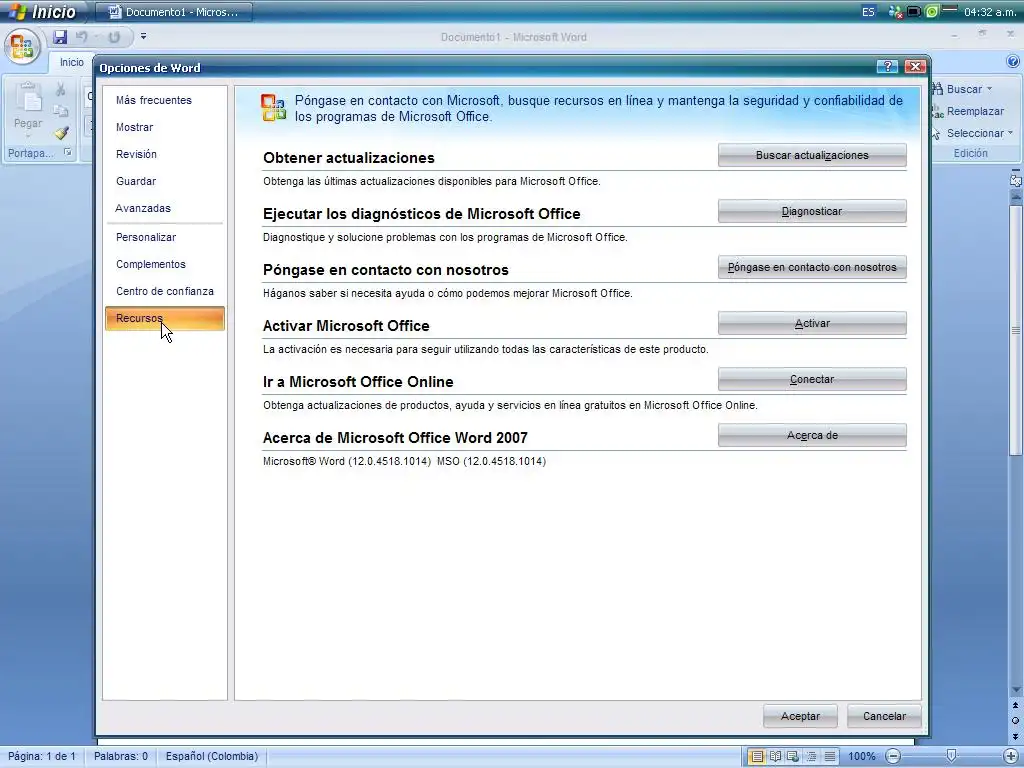
Task: Select the Inicio ribbon tab
Action: click(x=72, y=62)
